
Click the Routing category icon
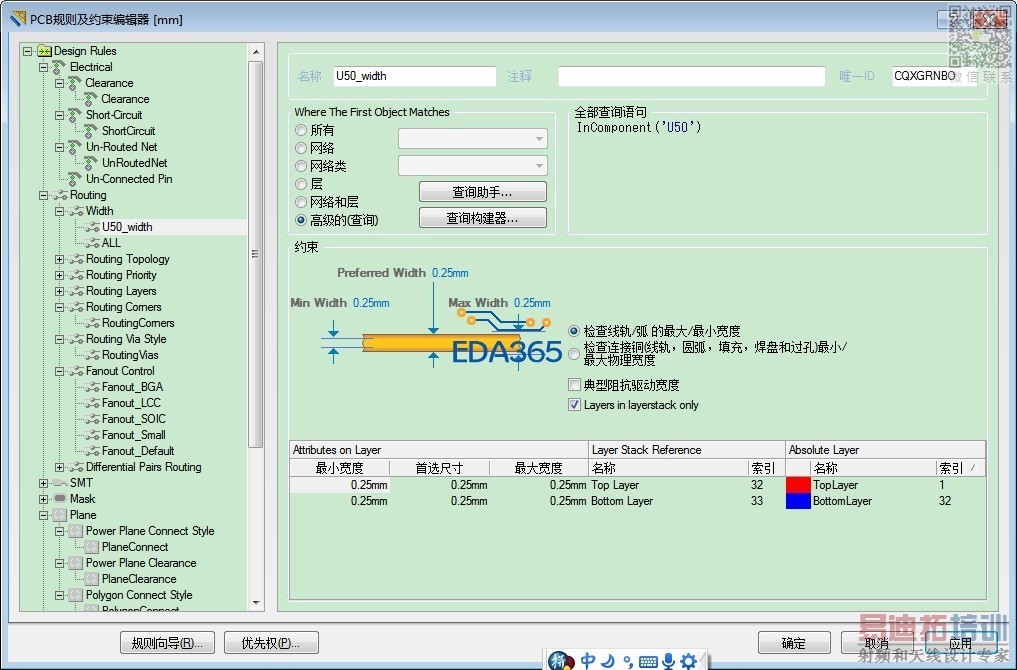[x=60, y=195]
